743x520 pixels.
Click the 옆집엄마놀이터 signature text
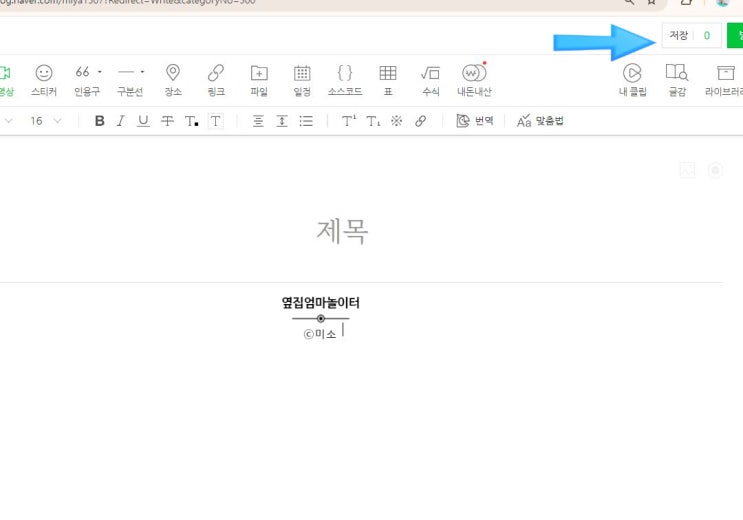321,302
